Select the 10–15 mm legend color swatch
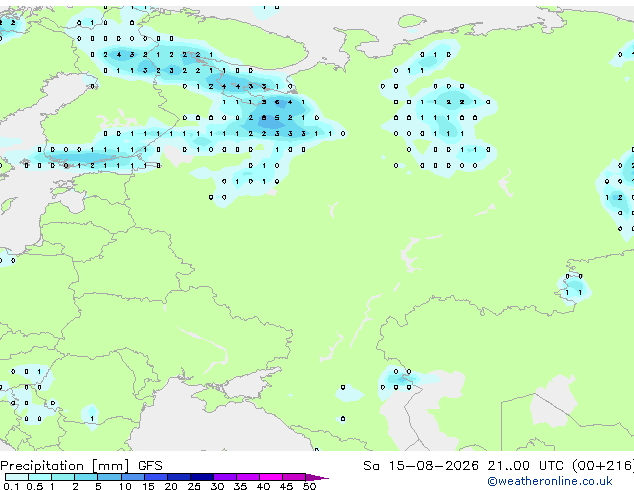 132,477
